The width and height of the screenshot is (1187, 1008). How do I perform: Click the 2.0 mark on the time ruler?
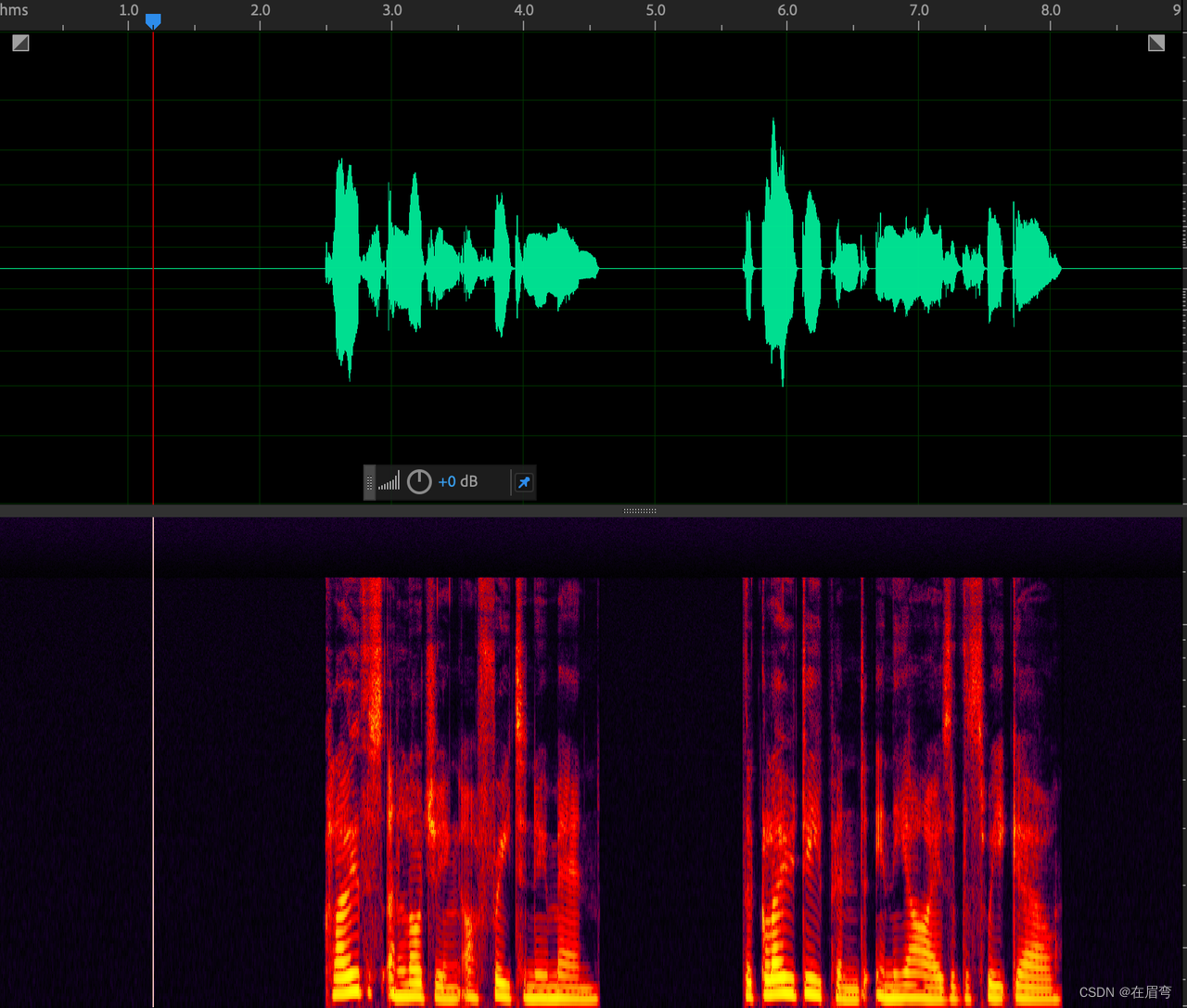coord(261,10)
